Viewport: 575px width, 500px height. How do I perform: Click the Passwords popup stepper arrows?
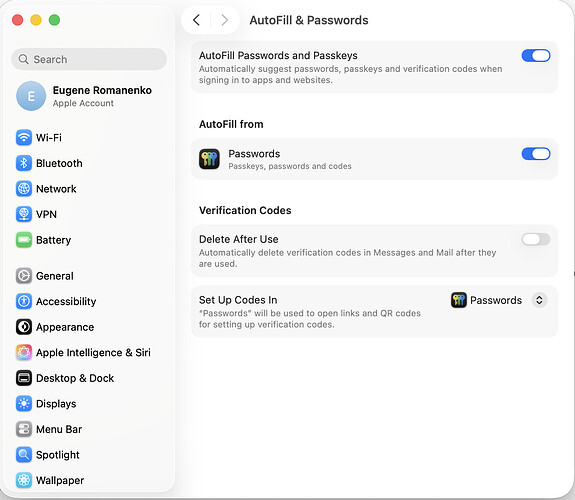pos(539,300)
